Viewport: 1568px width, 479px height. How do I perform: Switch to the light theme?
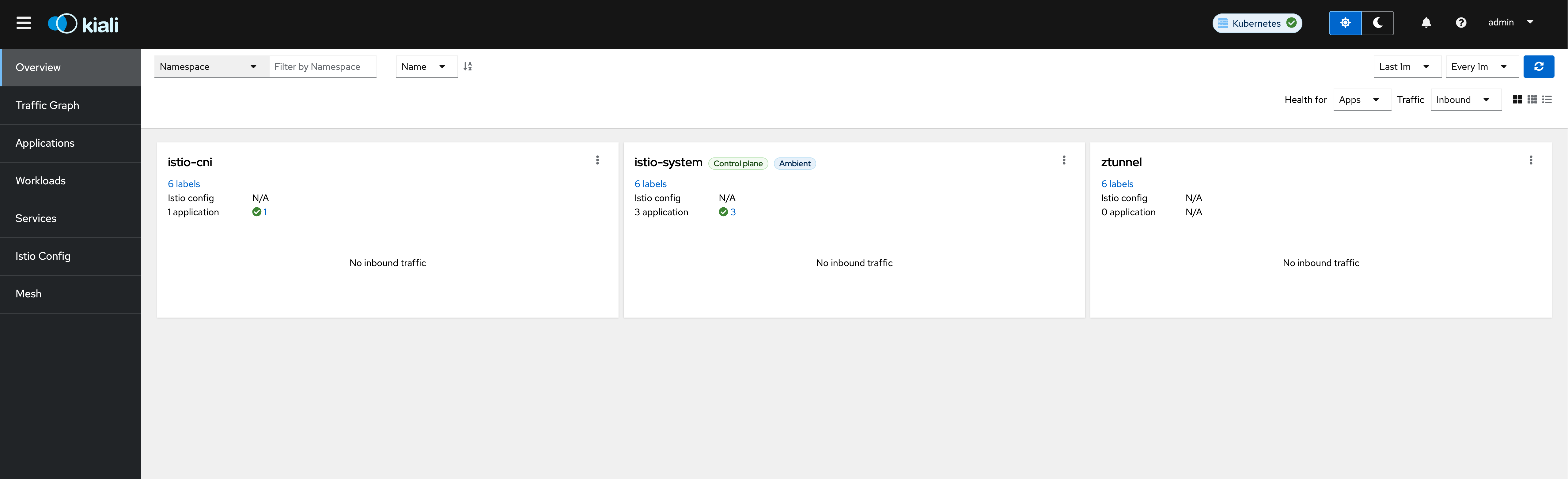click(x=1345, y=23)
